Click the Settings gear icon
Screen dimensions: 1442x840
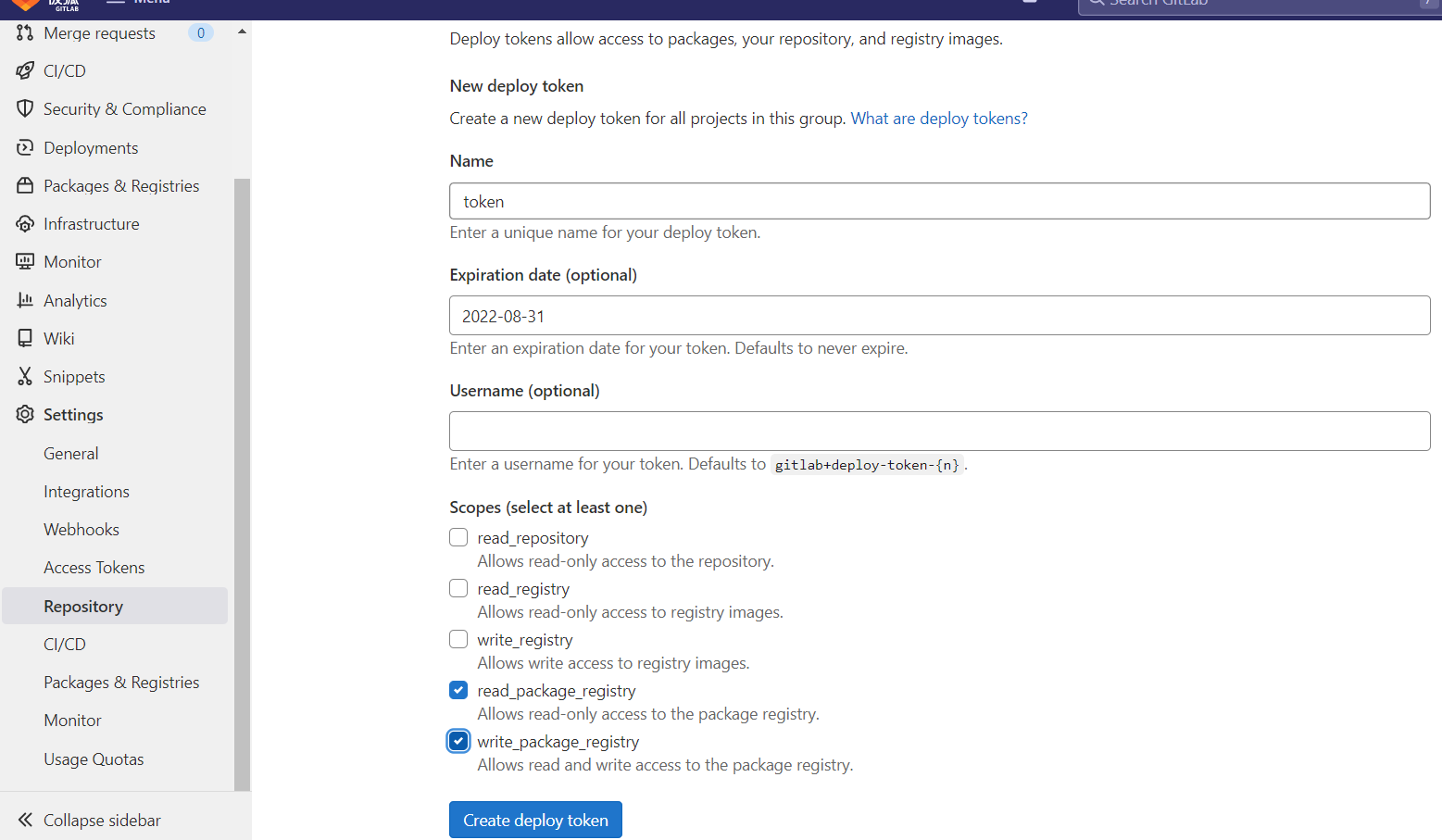click(25, 414)
